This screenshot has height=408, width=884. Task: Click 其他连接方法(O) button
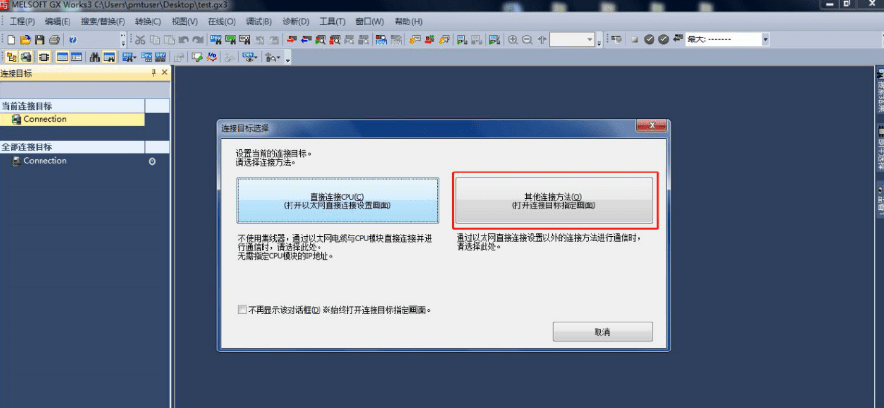[554, 201]
